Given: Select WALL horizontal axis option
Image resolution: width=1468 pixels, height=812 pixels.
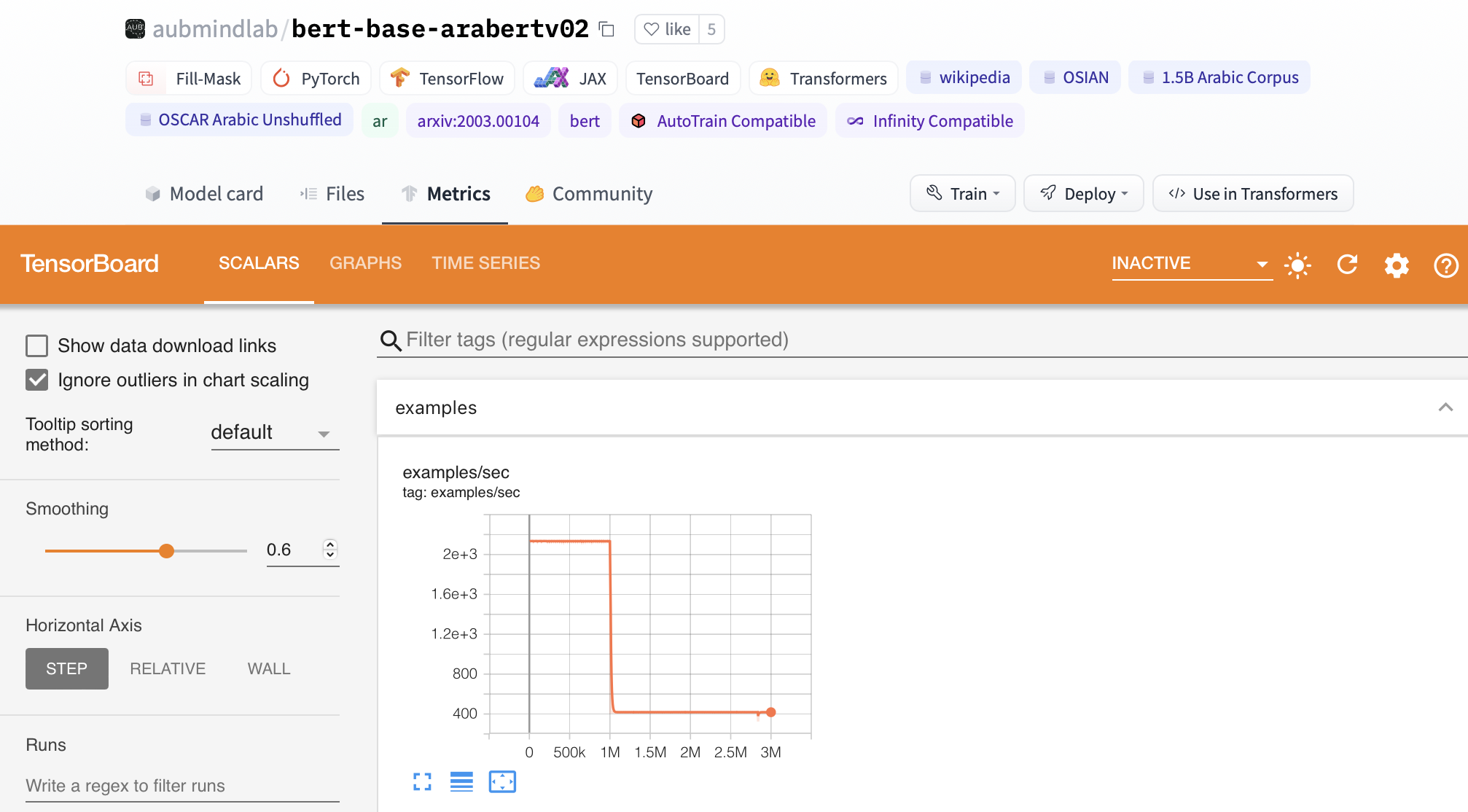Looking at the screenshot, I should click(268, 668).
